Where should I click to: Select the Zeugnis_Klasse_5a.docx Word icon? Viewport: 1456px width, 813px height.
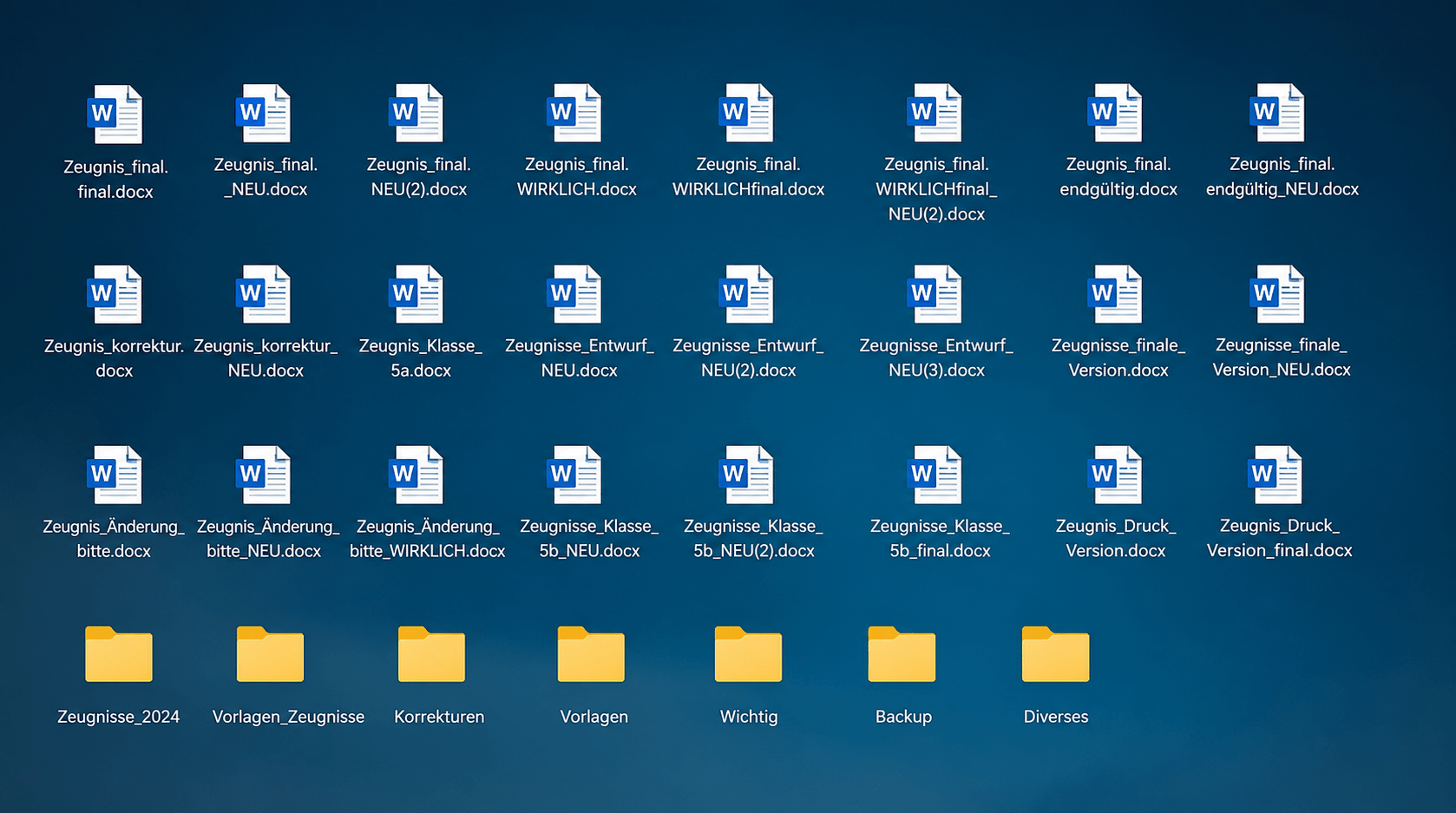(416, 294)
